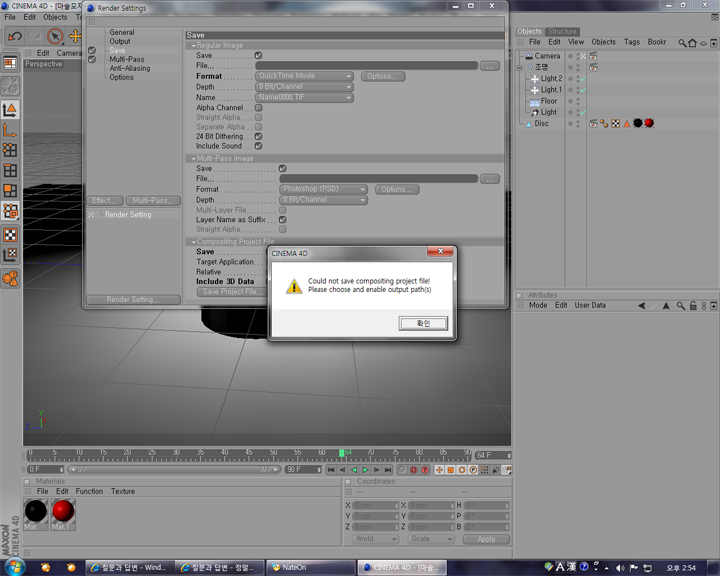
Task: Select the Polygons mode icon
Action: coord(10,191)
